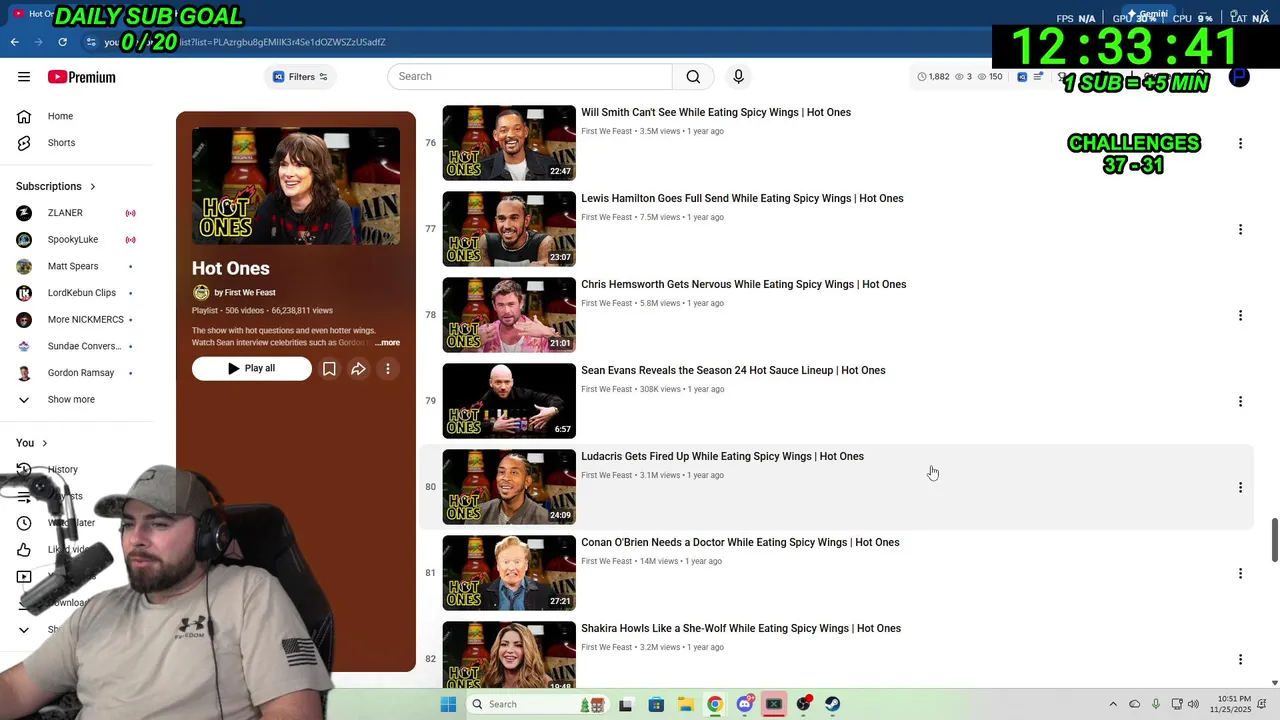Expand the You section
The width and height of the screenshot is (1280, 720).
point(32,443)
